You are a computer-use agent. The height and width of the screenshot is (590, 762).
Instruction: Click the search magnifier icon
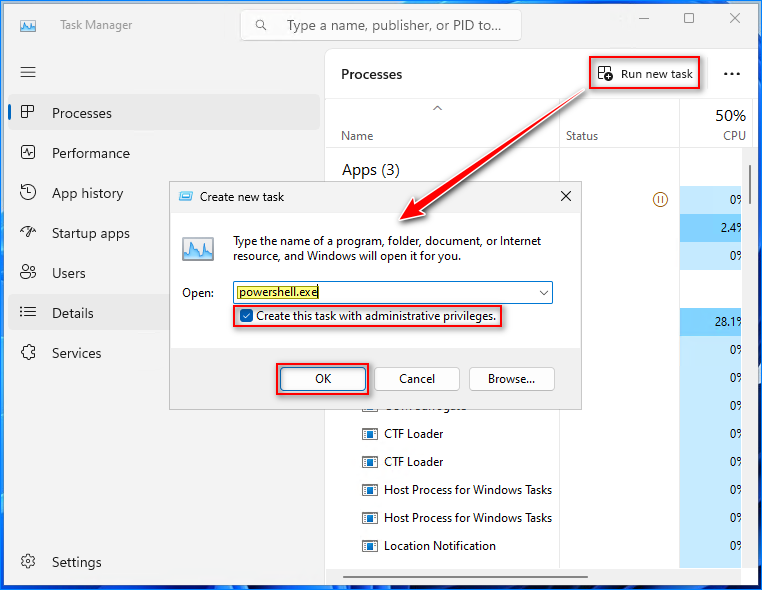pos(261,25)
